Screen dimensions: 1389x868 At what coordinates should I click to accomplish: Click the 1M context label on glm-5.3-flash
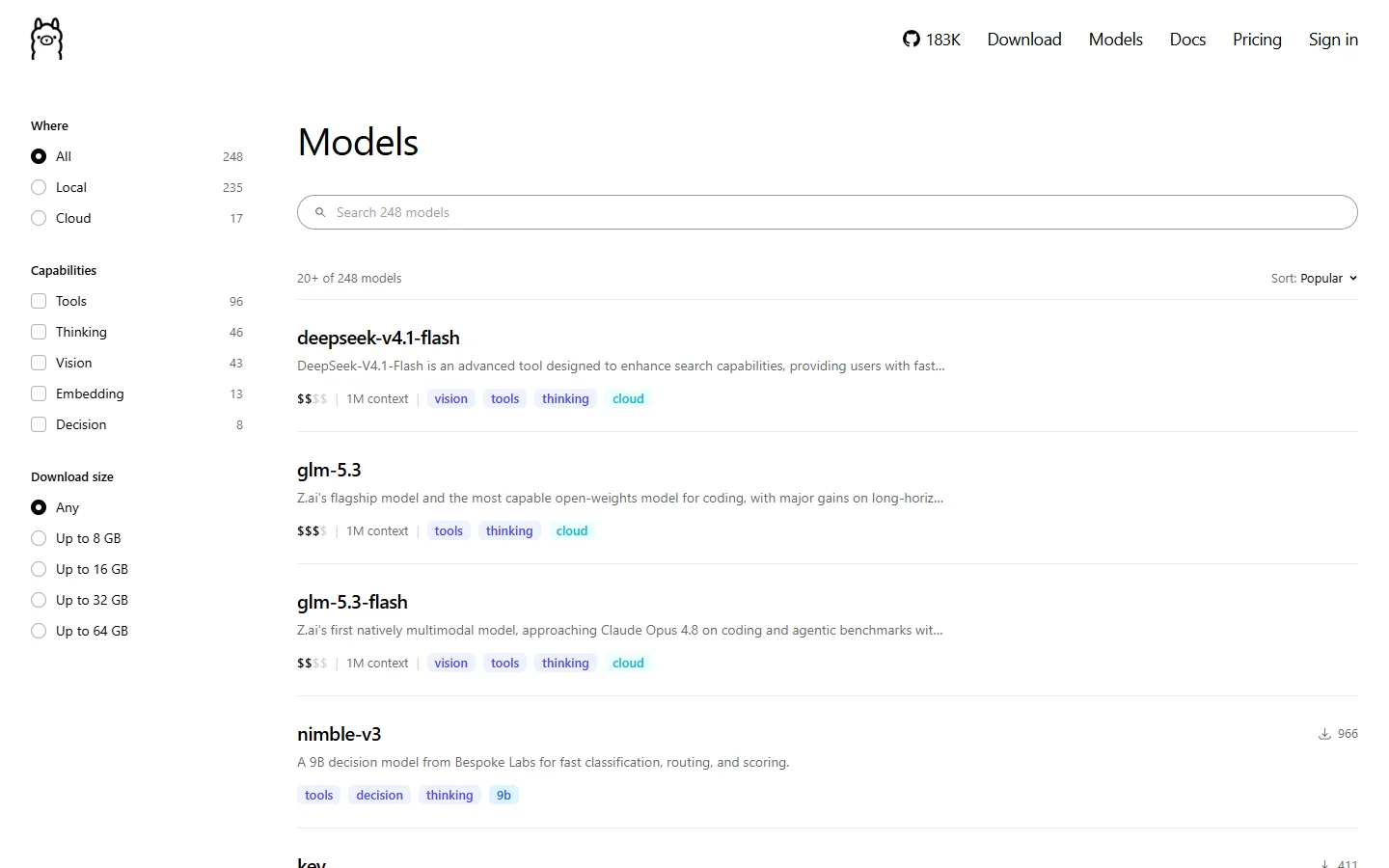pyautogui.click(x=377, y=663)
